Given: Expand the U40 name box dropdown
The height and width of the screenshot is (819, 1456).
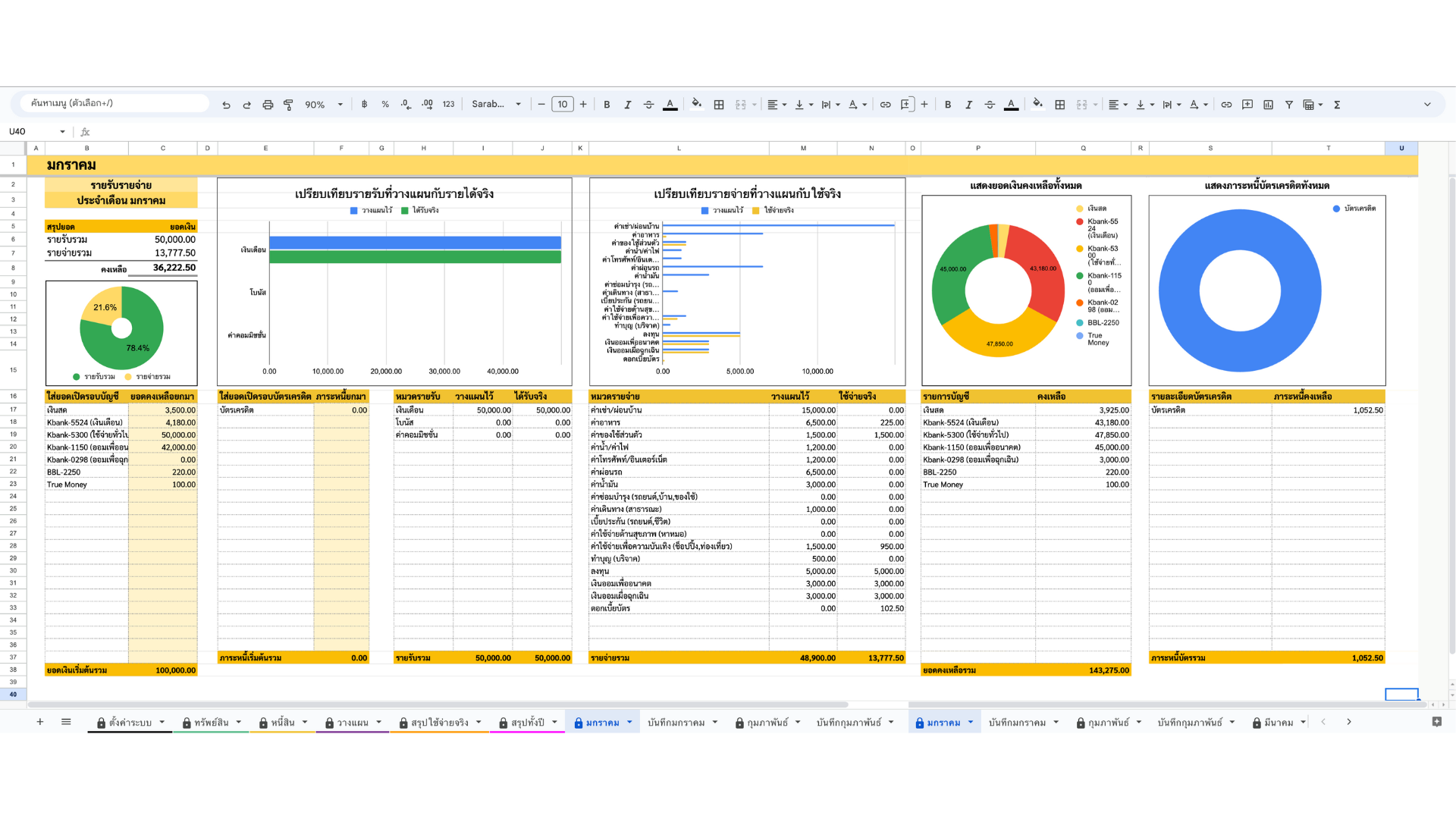Looking at the screenshot, I should 62,132.
